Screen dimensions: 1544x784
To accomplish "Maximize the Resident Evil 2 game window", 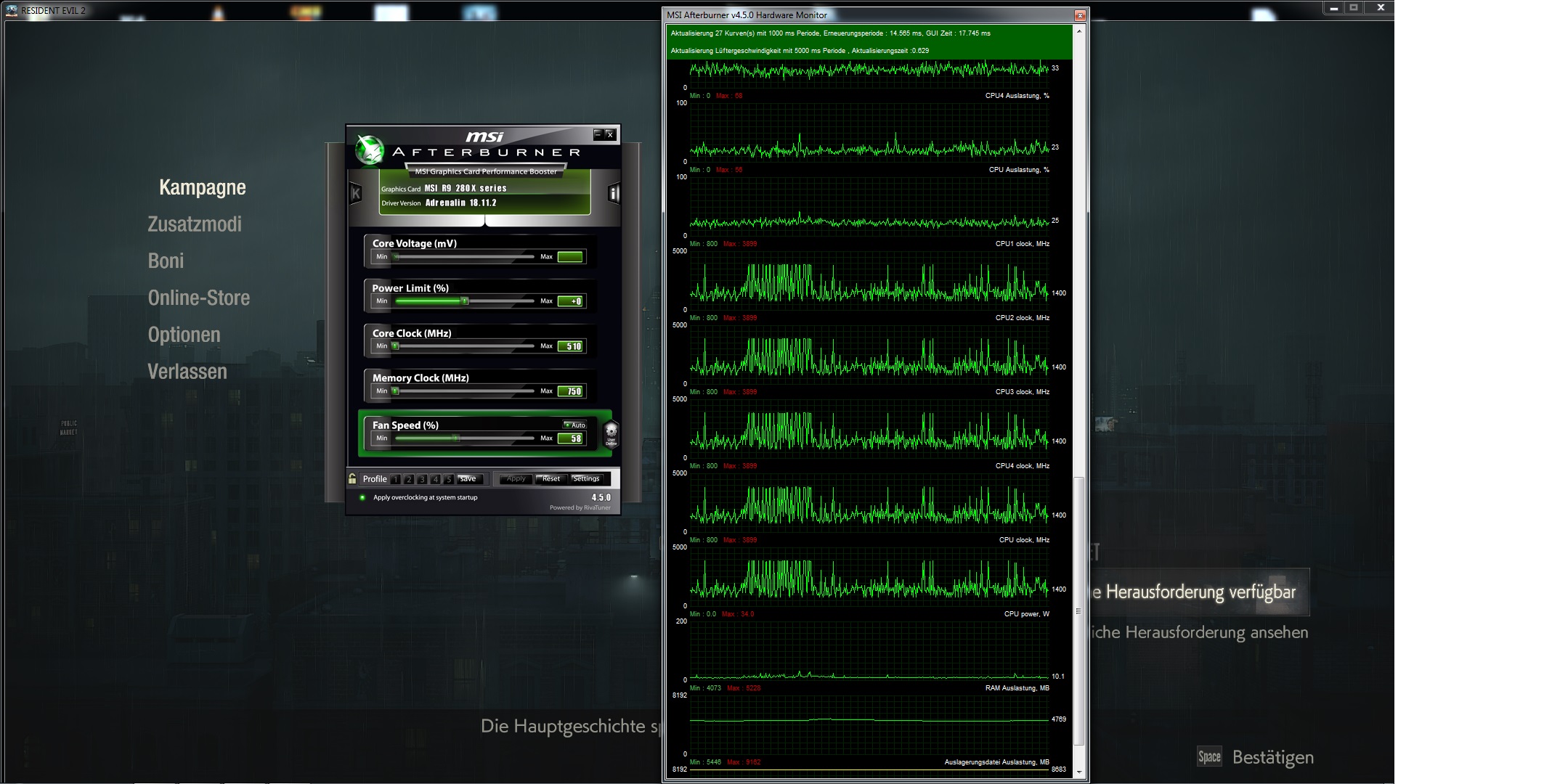I will 1354,8.
